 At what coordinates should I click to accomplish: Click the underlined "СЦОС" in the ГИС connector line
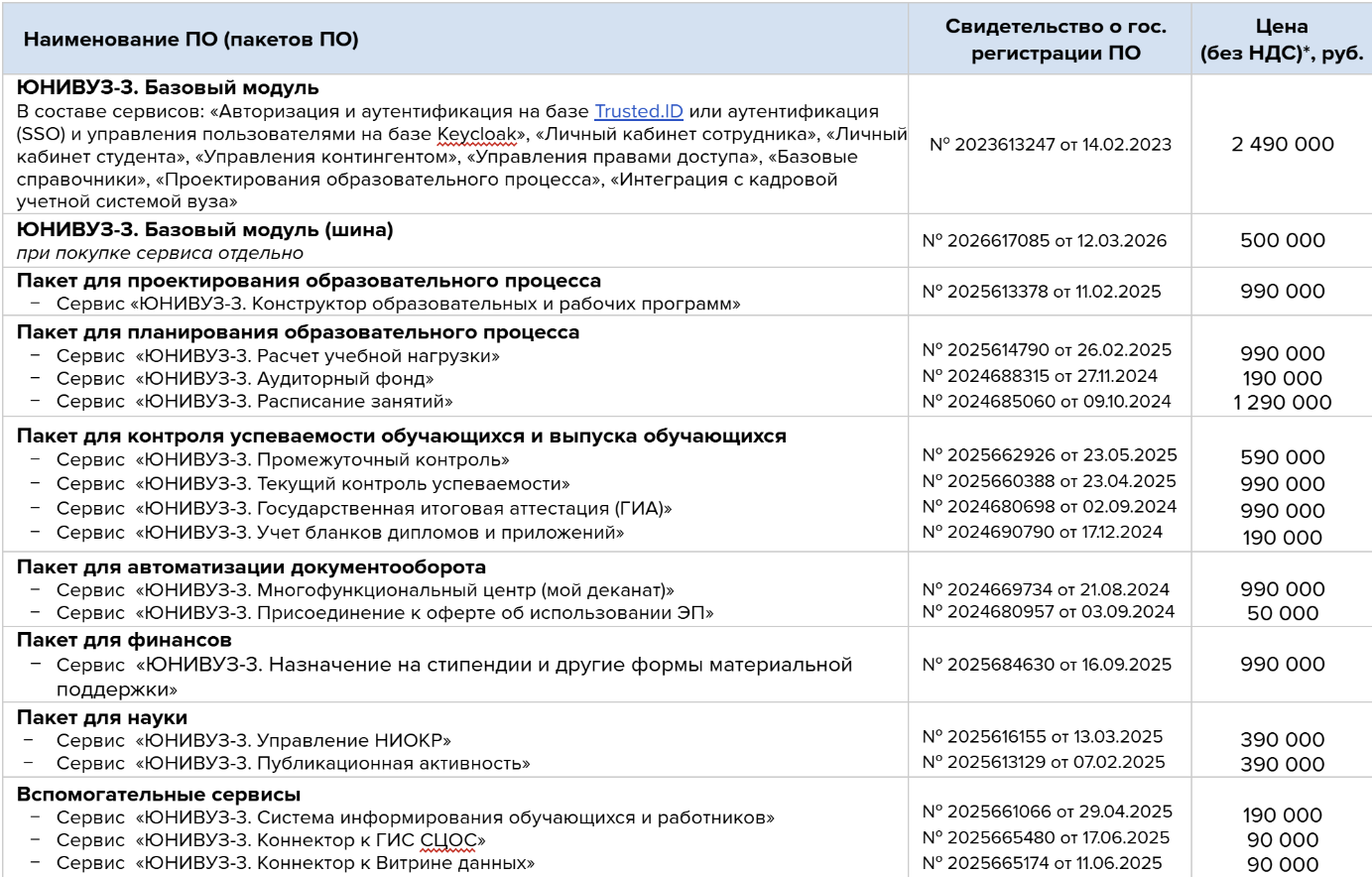coord(448,840)
